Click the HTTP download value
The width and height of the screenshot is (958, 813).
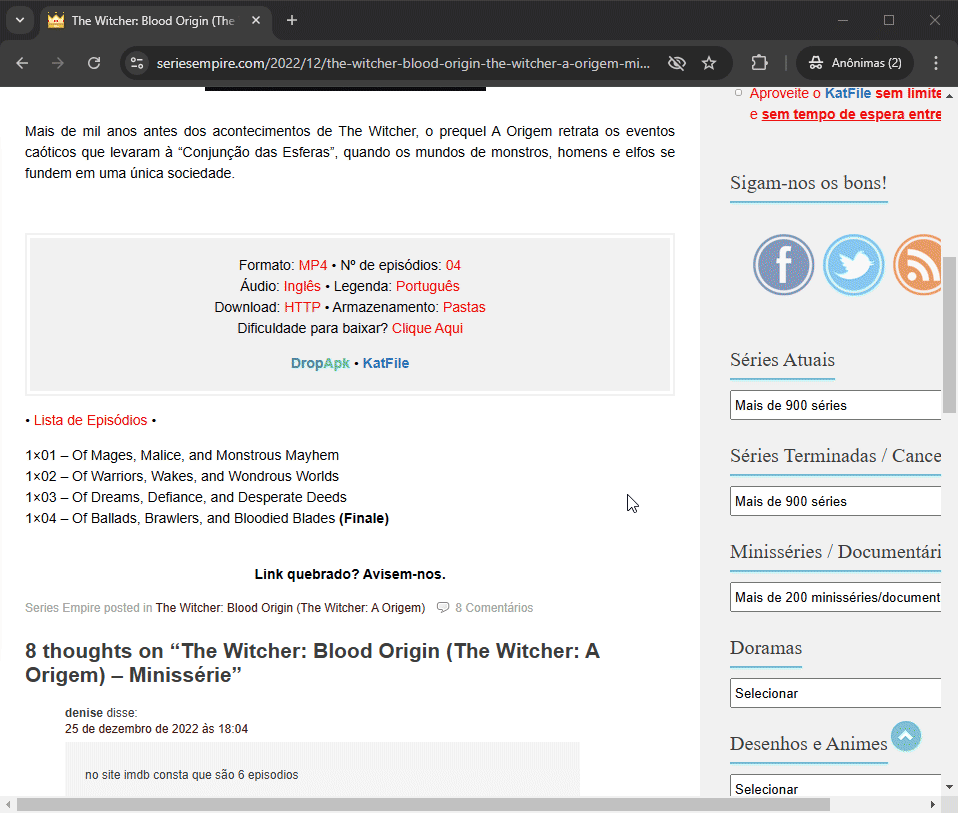click(x=302, y=307)
